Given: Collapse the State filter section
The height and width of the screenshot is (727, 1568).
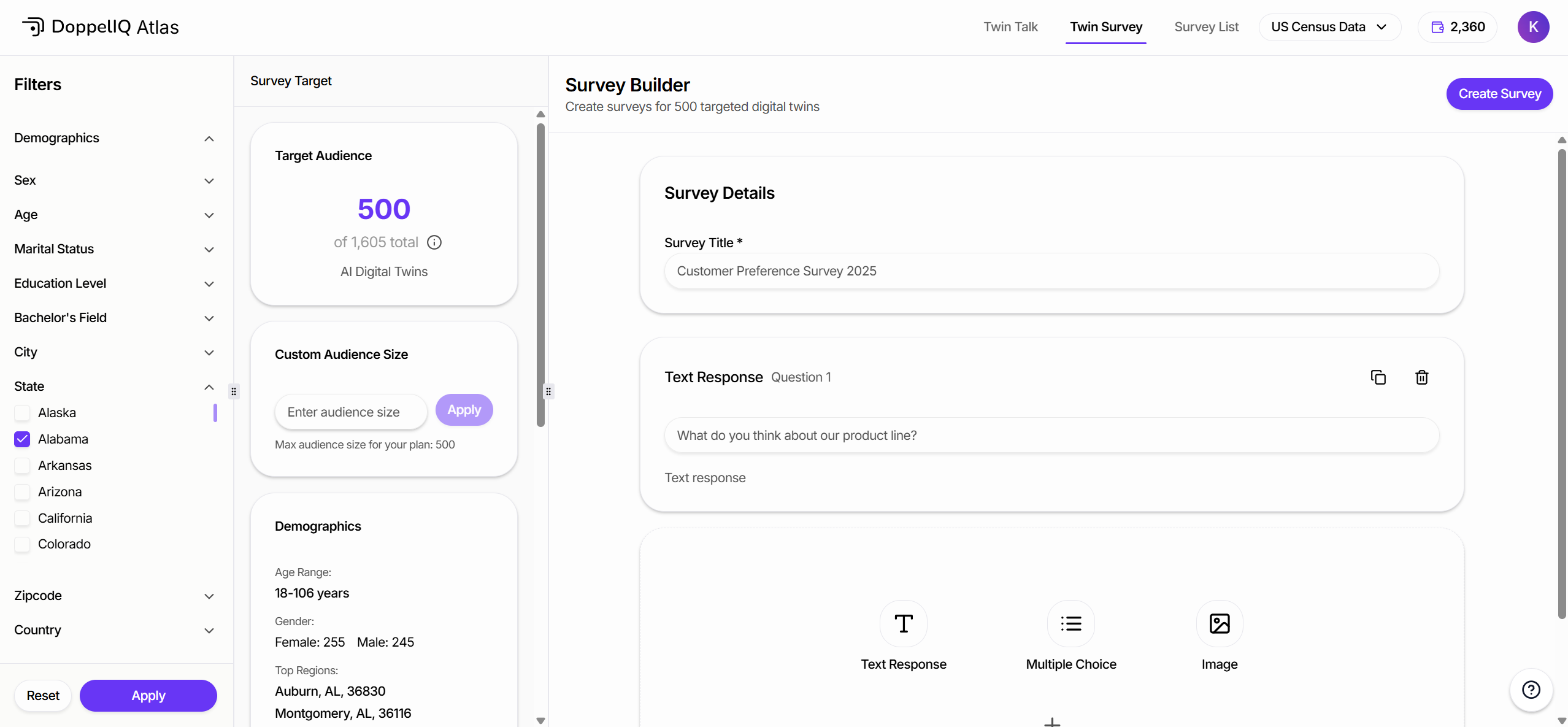Looking at the screenshot, I should click(209, 387).
